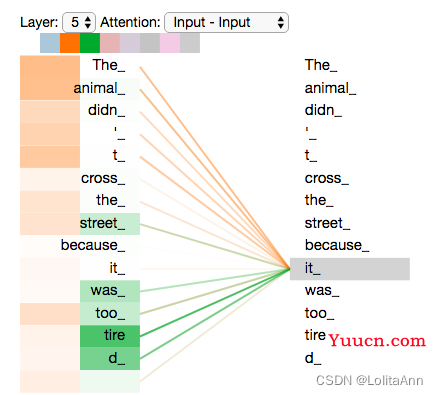Select the left was_ token
Viewport: 438px width, 395px height.
110,291
